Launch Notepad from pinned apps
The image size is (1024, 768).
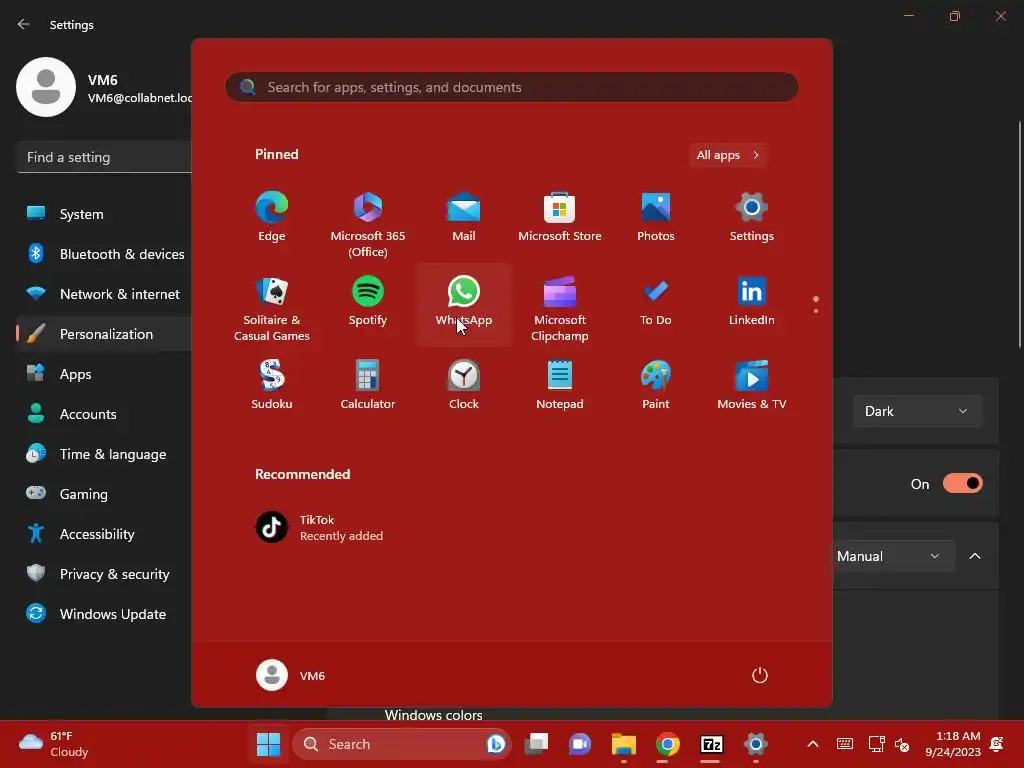point(560,386)
